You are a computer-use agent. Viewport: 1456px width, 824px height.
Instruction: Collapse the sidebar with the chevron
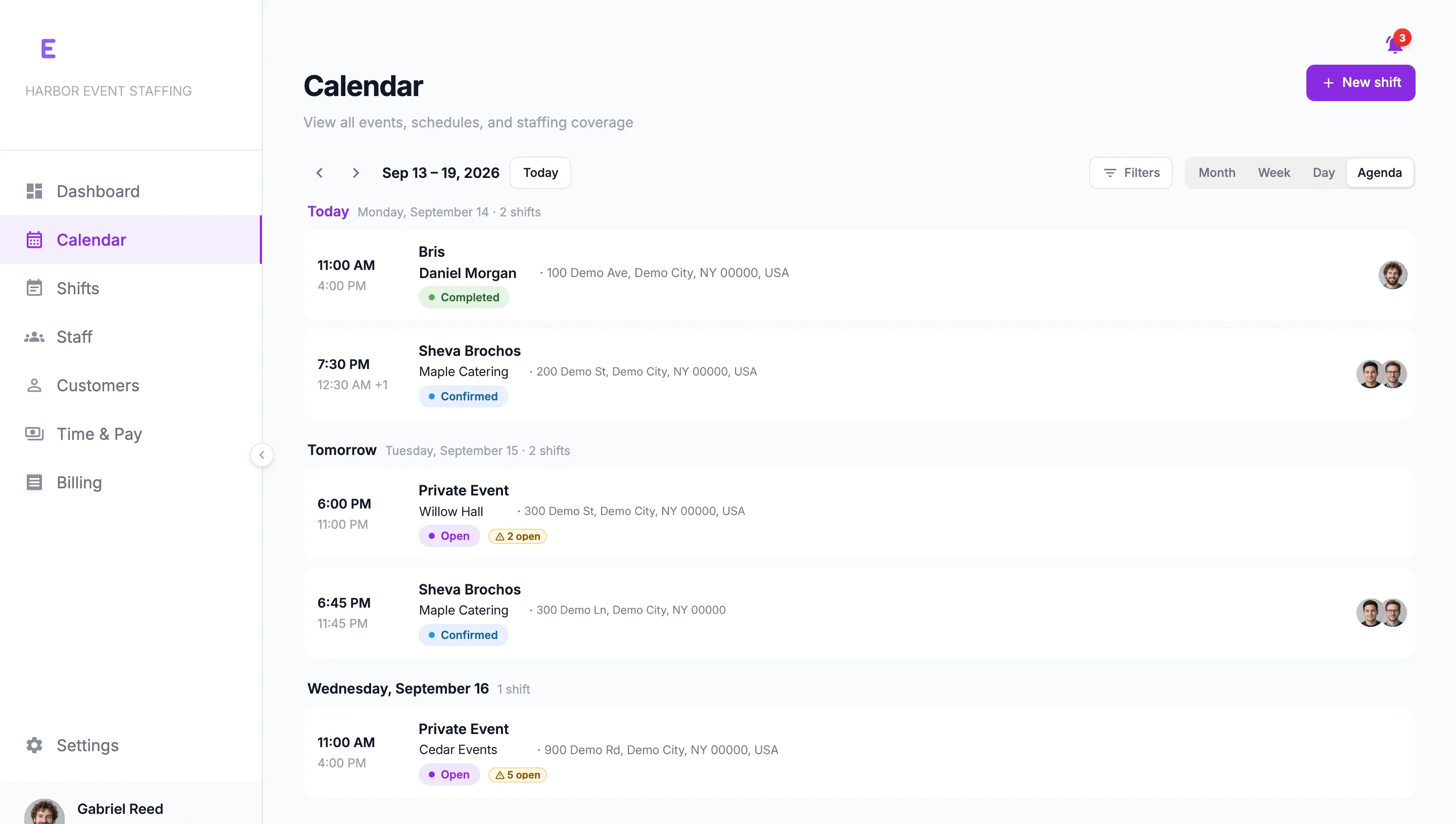261,455
